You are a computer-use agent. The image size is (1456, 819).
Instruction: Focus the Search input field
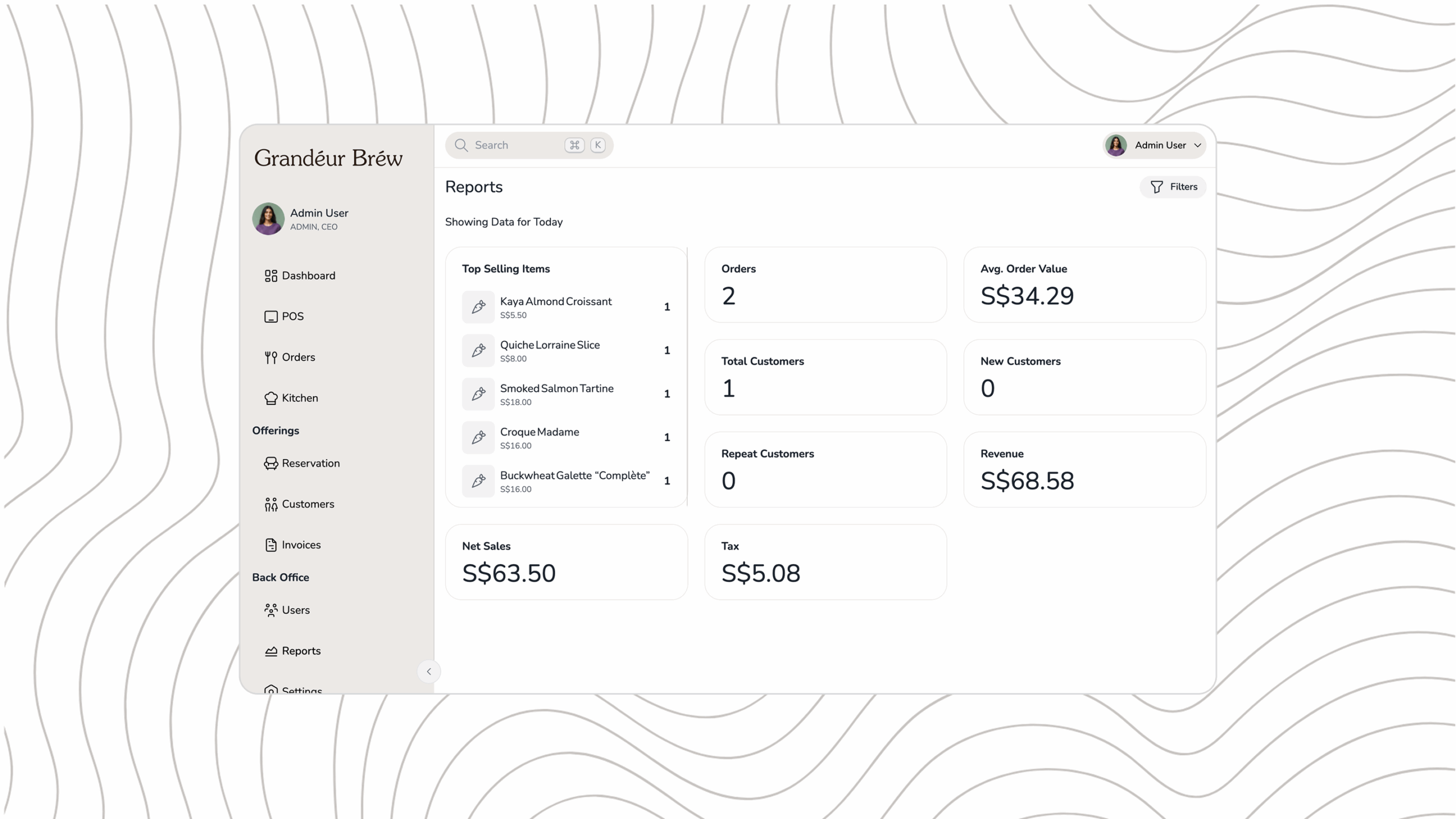click(515, 146)
